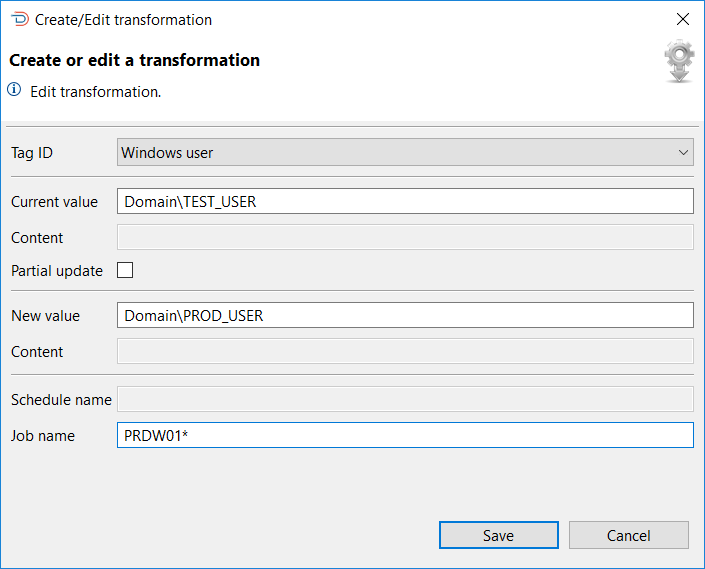This screenshot has width=705, height=569.
Task: Click the Content field under New value
Action: click(405, 351)
